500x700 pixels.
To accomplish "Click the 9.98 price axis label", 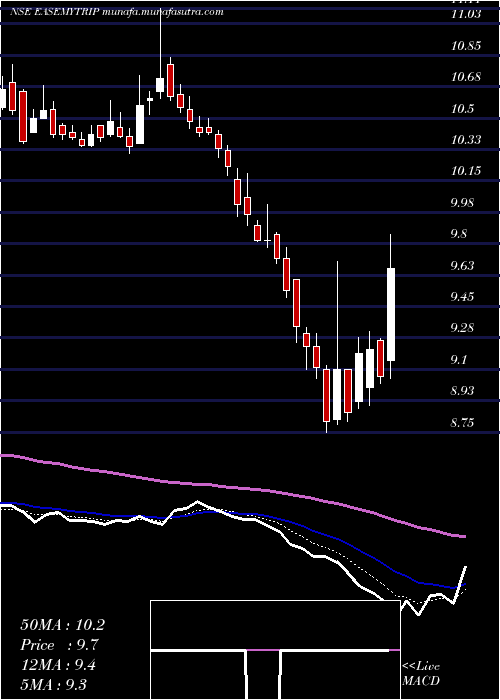I will (463, 203).
